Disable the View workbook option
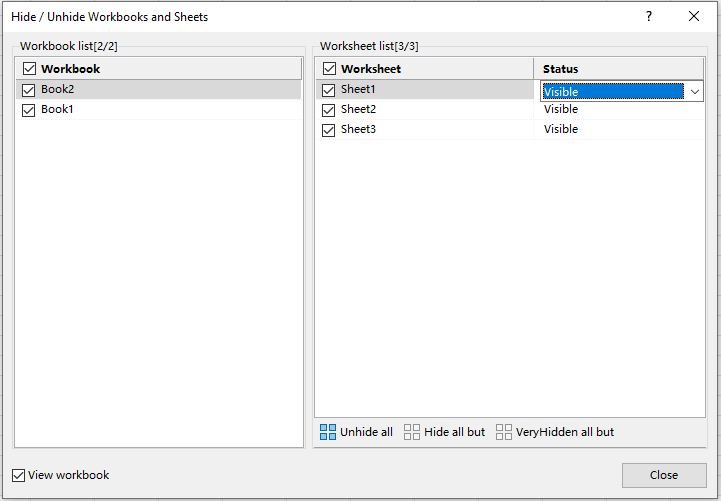 pyautogui.click(x=19, y=475)
